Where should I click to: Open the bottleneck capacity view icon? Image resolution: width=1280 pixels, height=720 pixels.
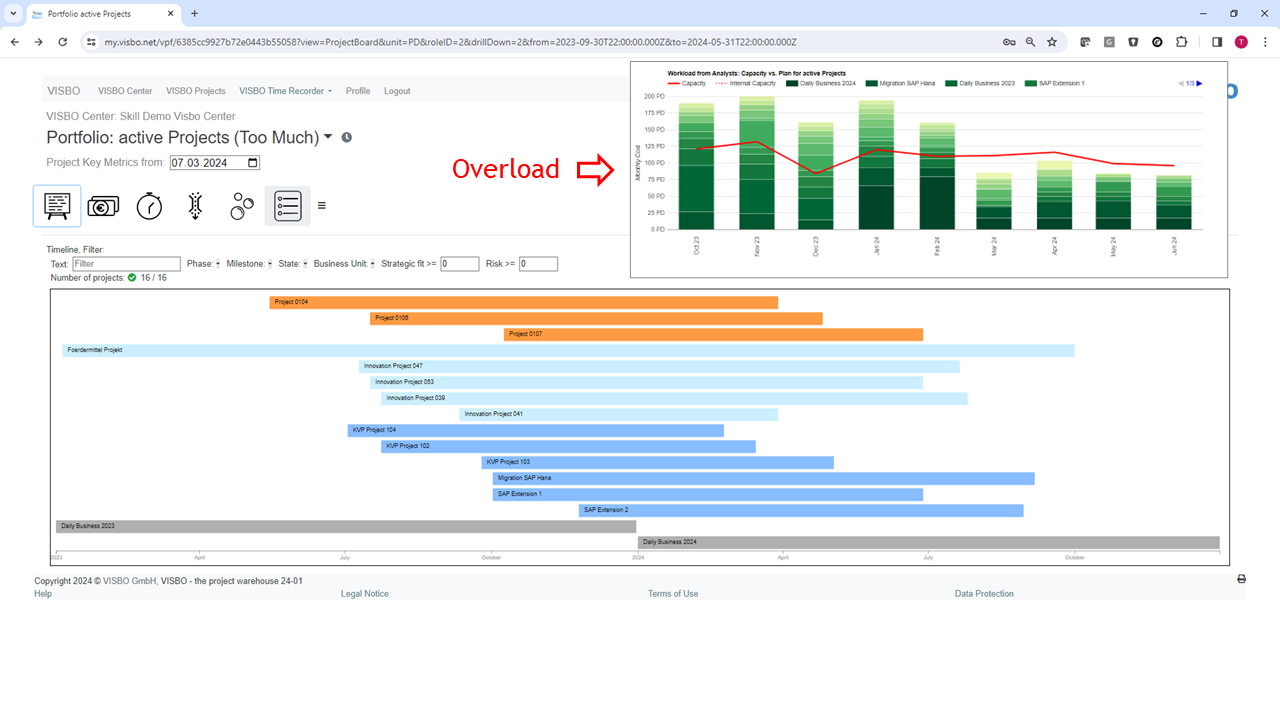coord(196,206)
